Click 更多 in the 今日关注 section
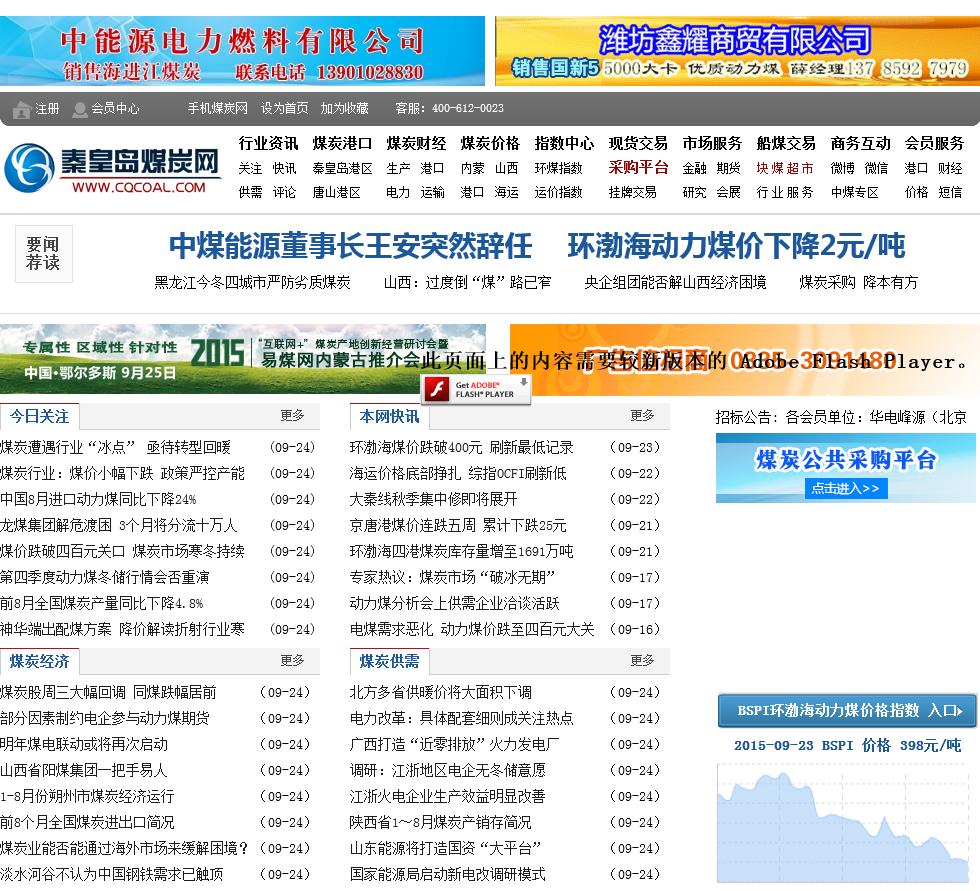This screenshot has height=891, width=980. [x=292, y=416]
